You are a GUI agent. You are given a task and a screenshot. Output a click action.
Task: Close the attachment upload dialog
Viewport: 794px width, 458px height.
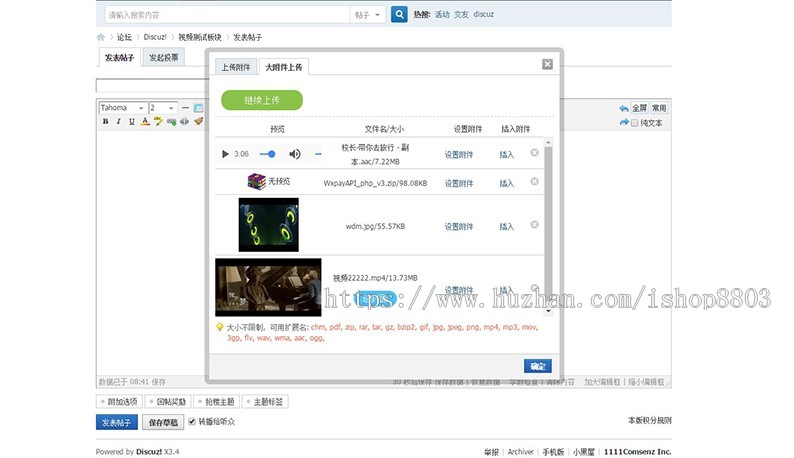(x=547, y=64)
